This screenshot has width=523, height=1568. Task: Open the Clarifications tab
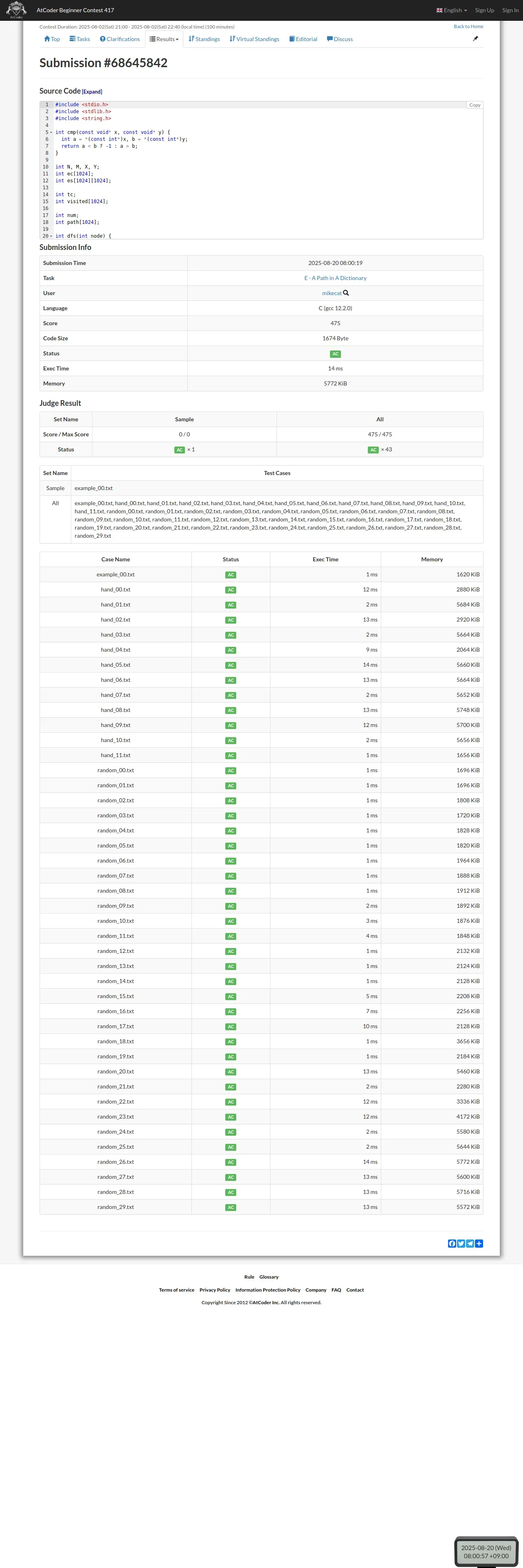point(120,39)
